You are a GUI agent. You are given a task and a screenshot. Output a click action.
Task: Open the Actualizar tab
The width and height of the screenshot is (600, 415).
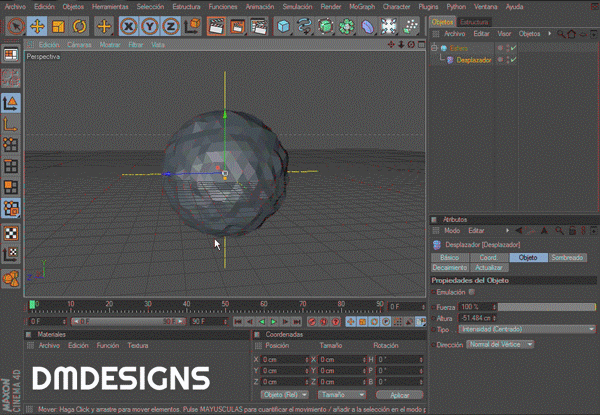tap(489, 267)
